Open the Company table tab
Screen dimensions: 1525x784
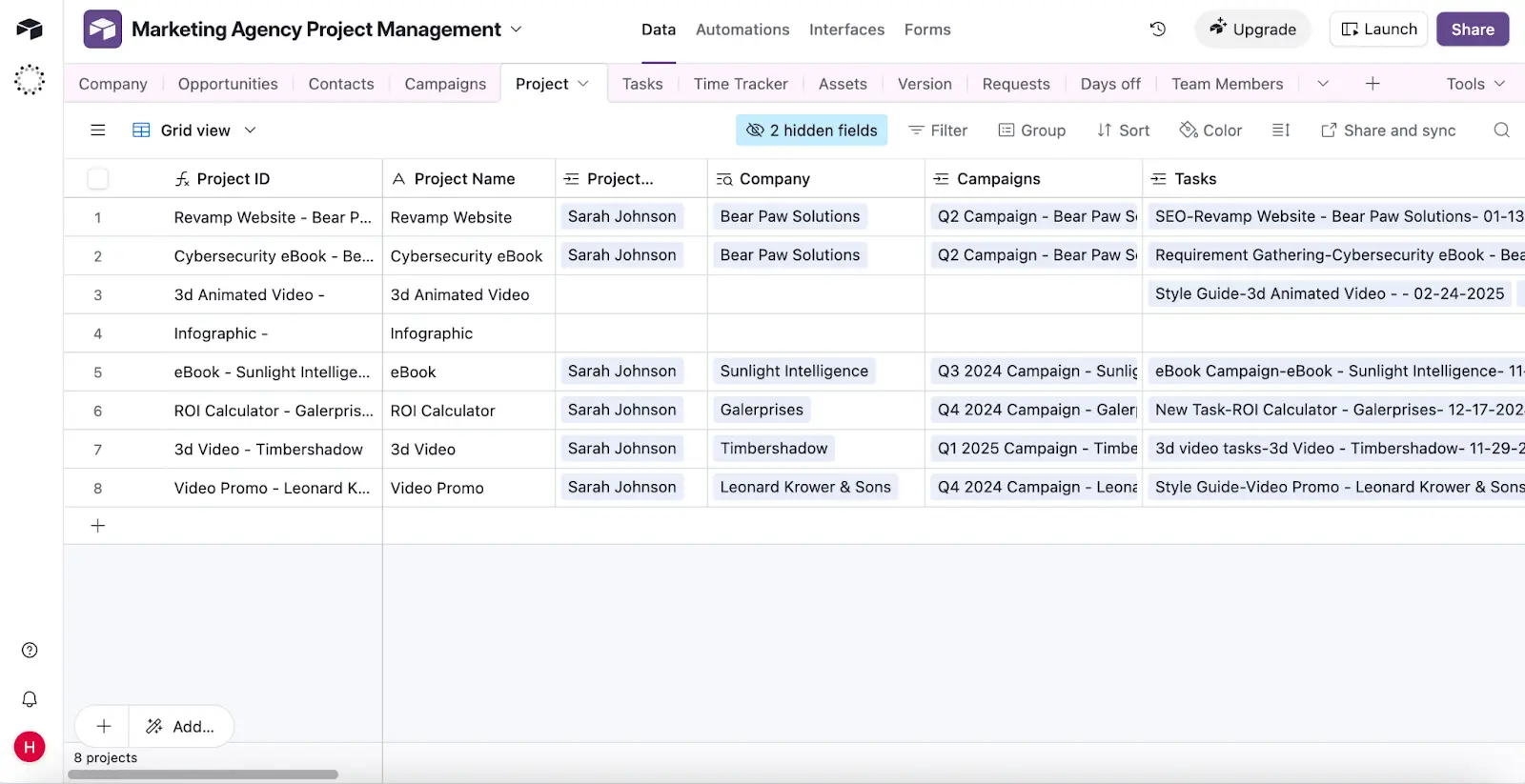pos(112,84)
